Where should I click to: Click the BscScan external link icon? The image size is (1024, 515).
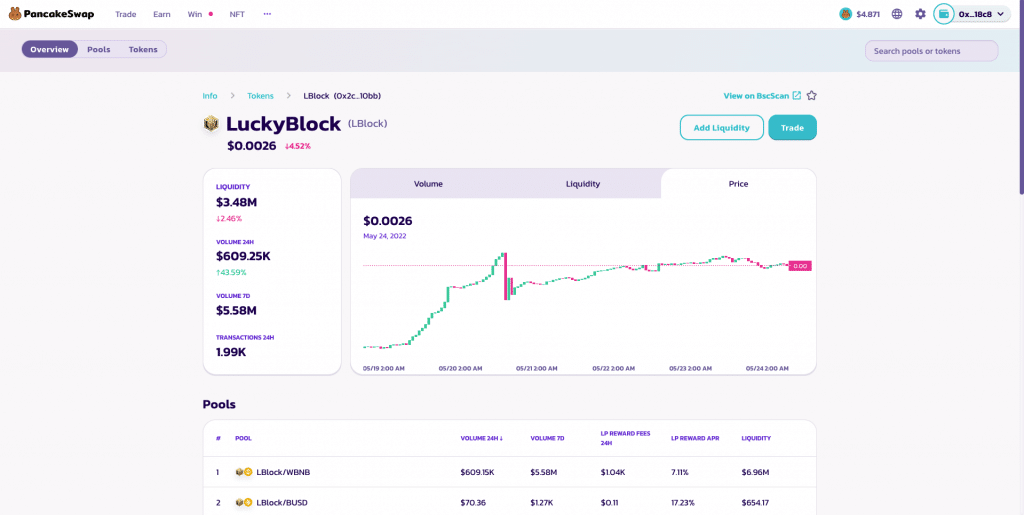pyautogui.click(x=797, y=95)
